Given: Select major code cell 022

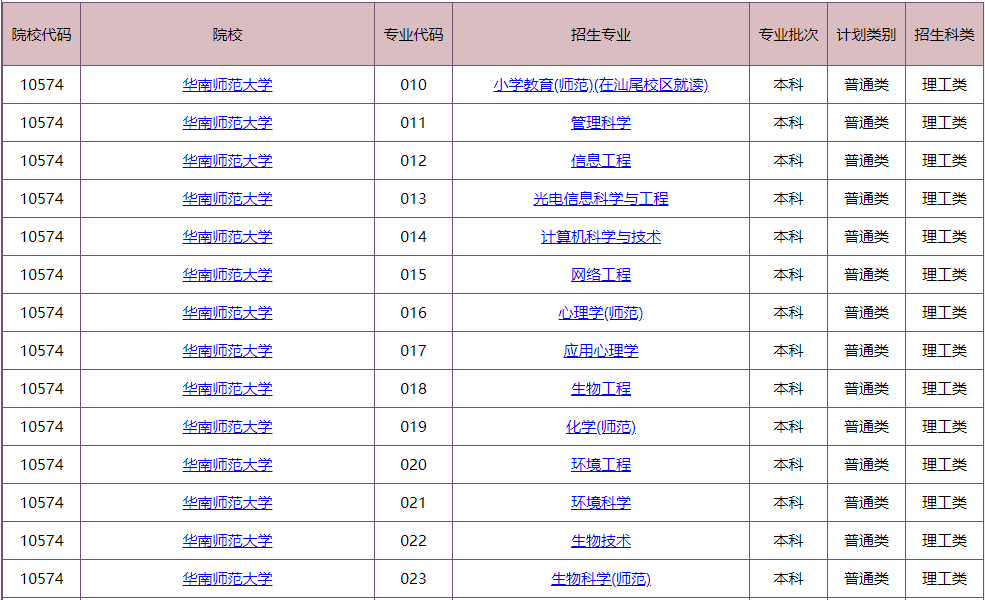Looking at the screenshot, I should [413, 541].
